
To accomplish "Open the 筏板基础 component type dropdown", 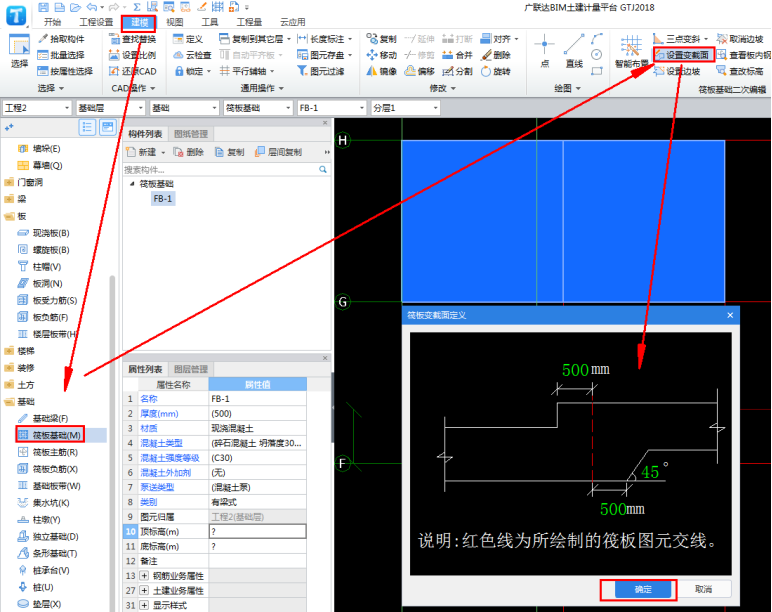I will point(258,108).
